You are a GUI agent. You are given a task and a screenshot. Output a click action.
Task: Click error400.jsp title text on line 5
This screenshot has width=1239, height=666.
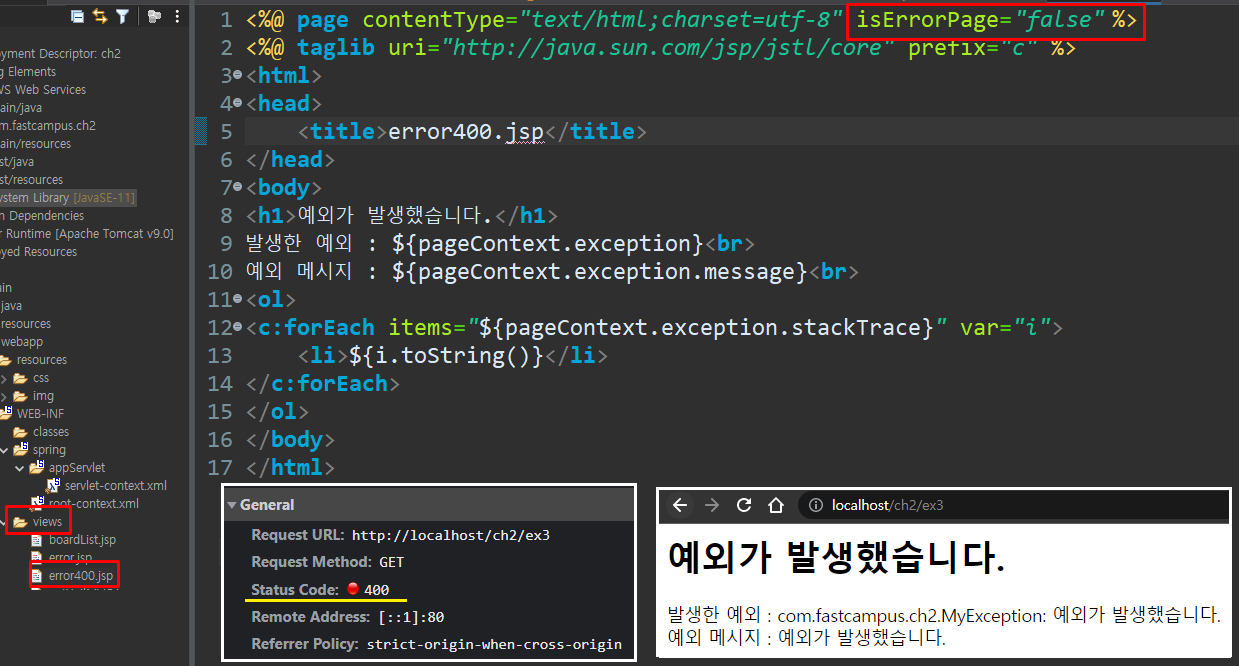pos(467,132)
